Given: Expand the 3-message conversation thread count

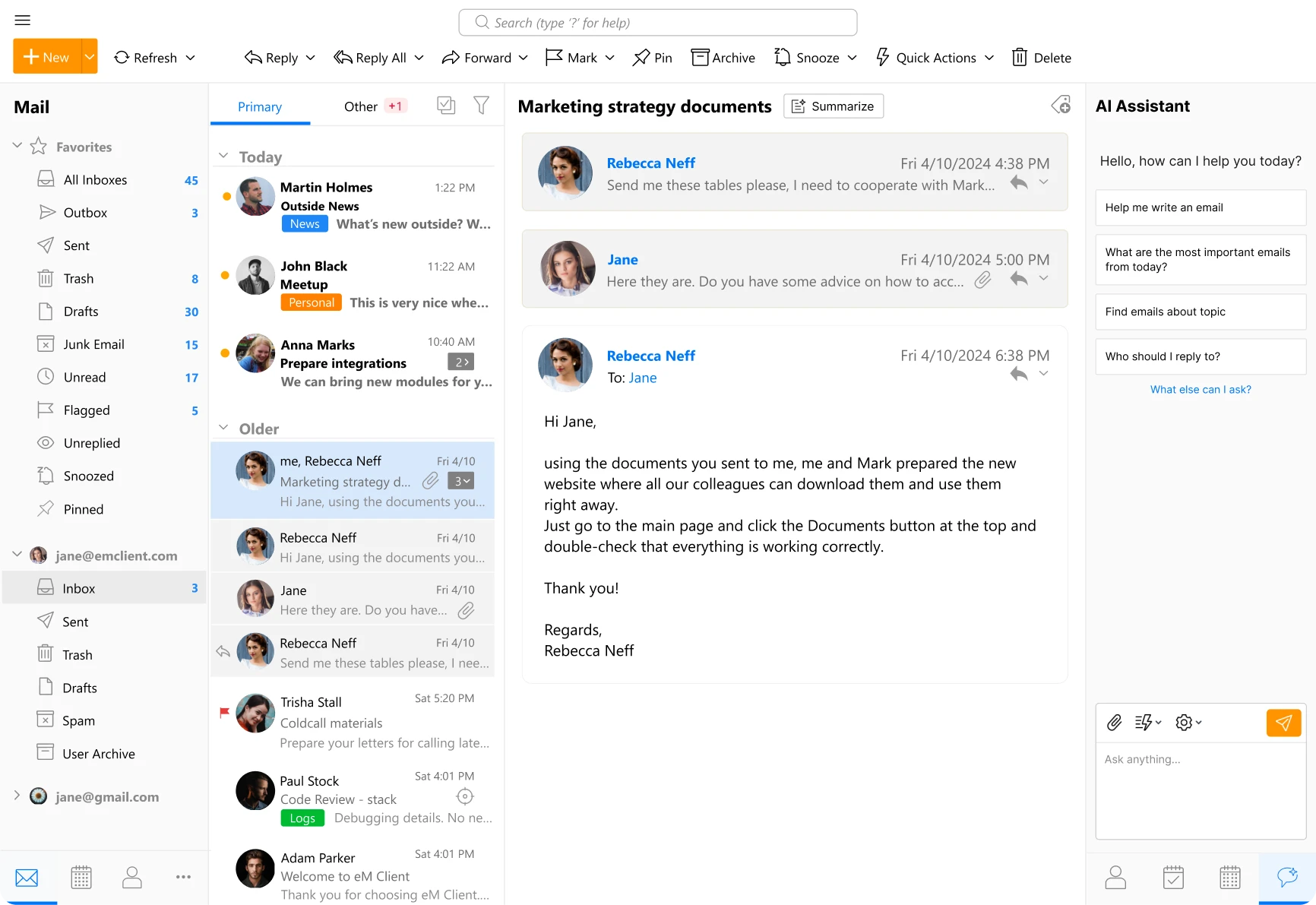Looking at the screenshot, I should tap(460, 481).
